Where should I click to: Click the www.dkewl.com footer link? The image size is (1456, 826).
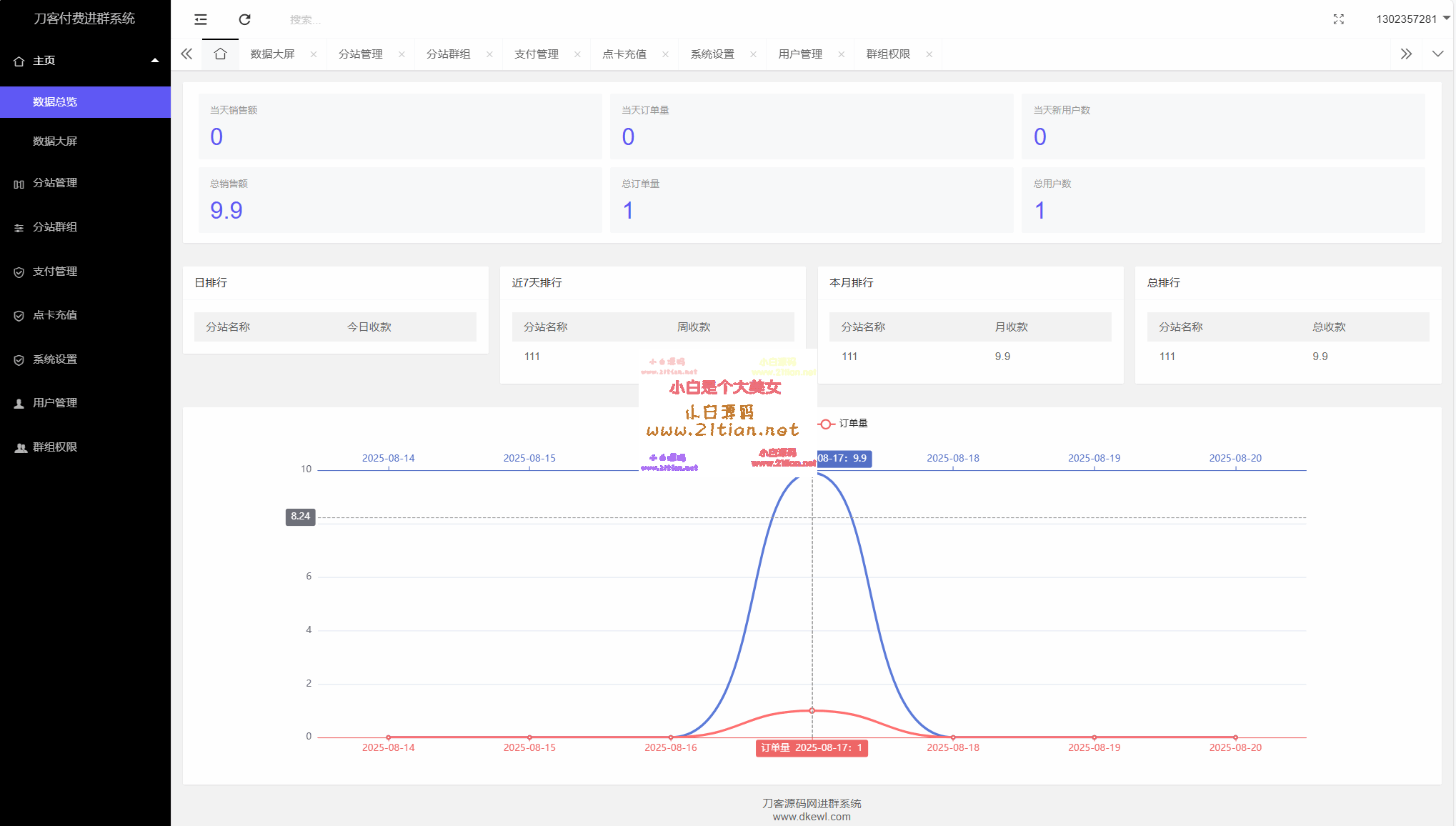811,817
